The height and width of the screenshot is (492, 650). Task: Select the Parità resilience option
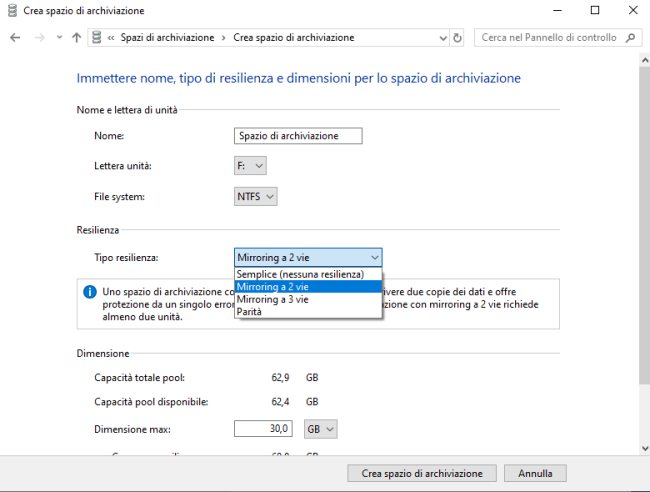307,311
